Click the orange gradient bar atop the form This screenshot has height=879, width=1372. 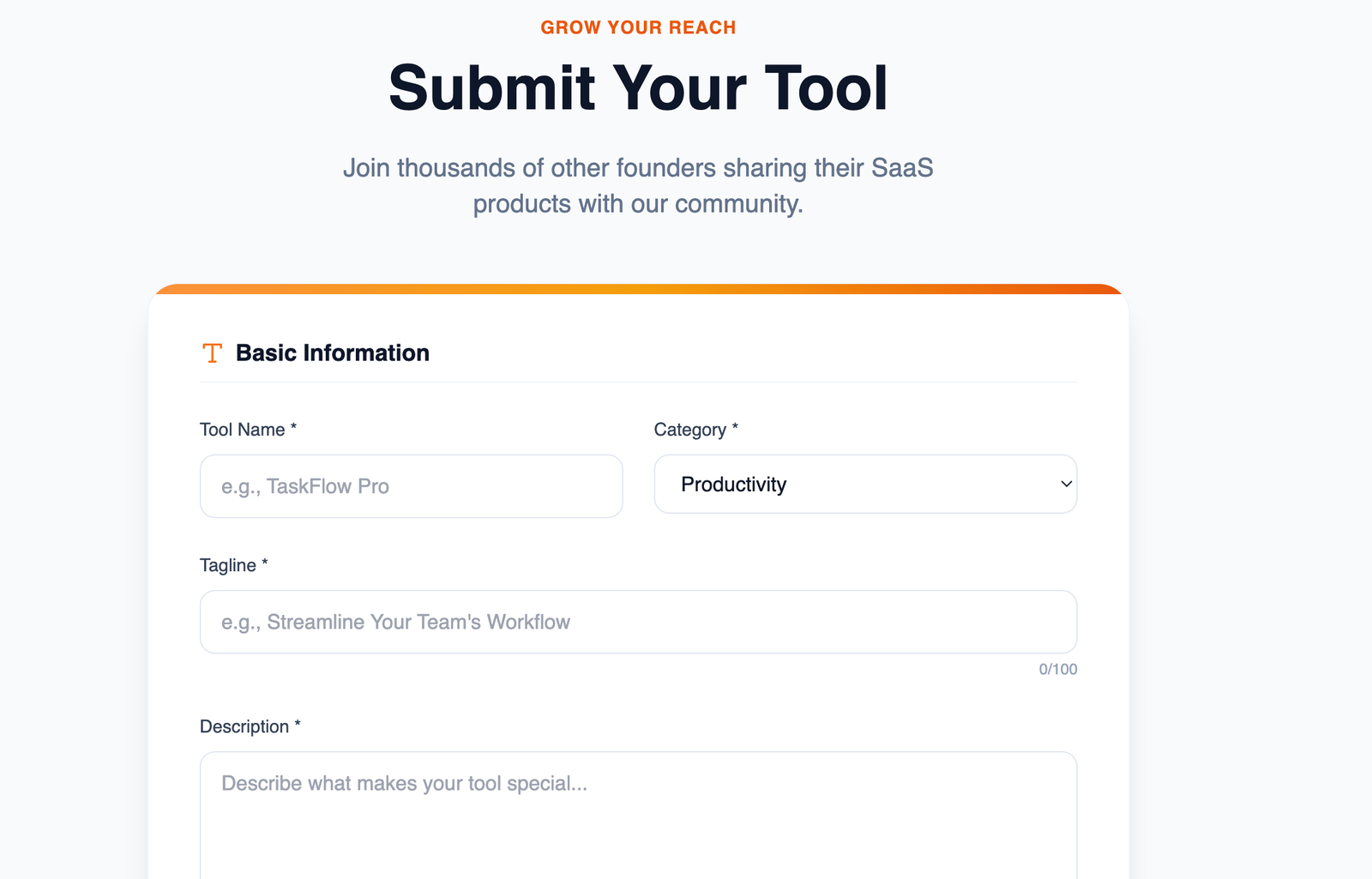point(638,289)
